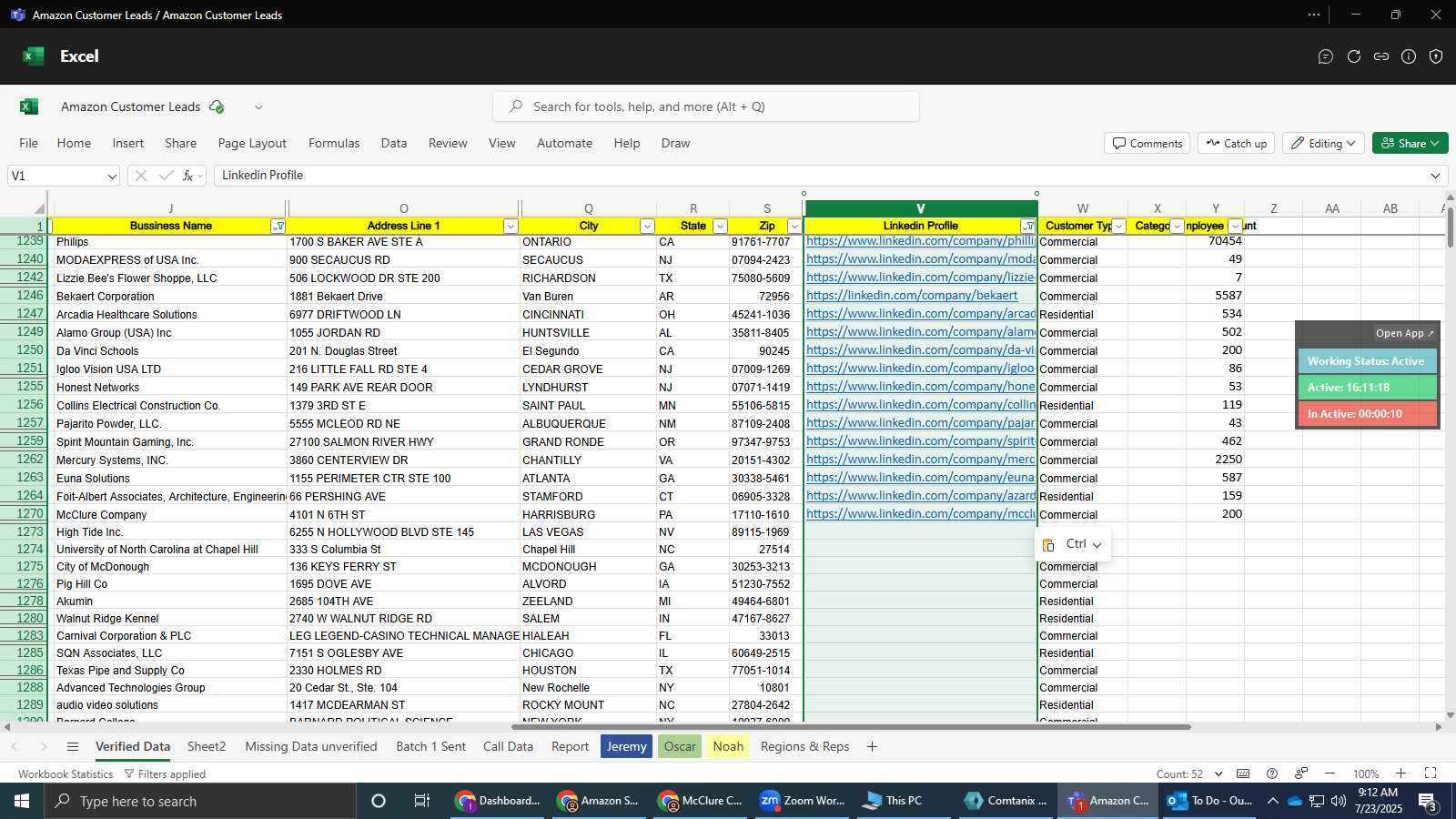
Task: Click the full-screen icon in status bar
Action: pyautogui.click(x=1431, y=773)
